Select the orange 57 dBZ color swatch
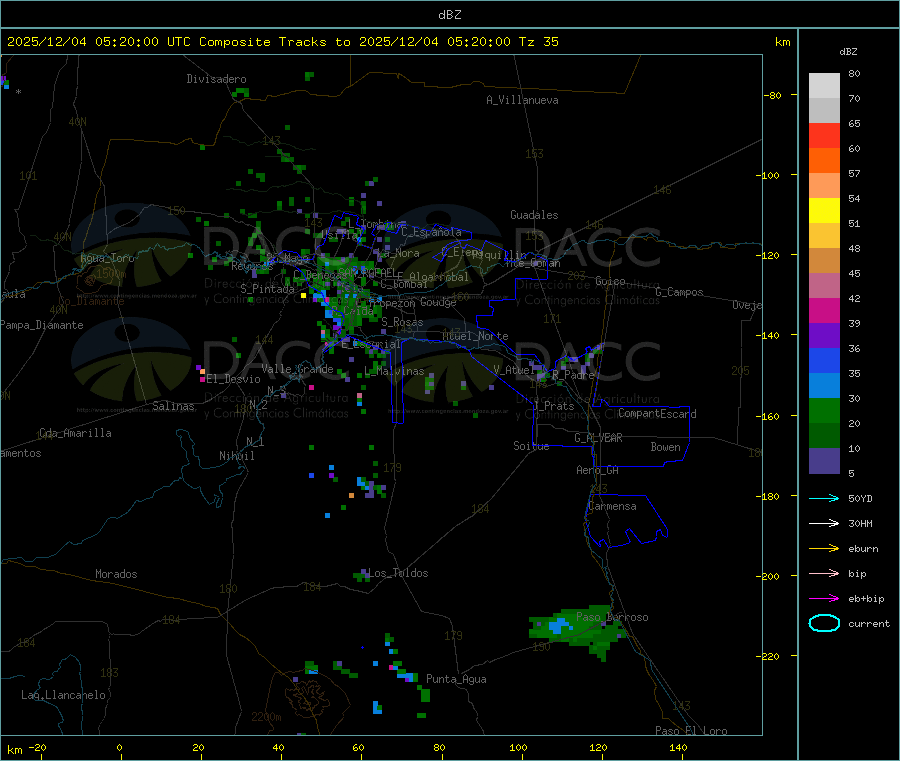Viewport: 900px width, 761px height. (x=824, y=161)
